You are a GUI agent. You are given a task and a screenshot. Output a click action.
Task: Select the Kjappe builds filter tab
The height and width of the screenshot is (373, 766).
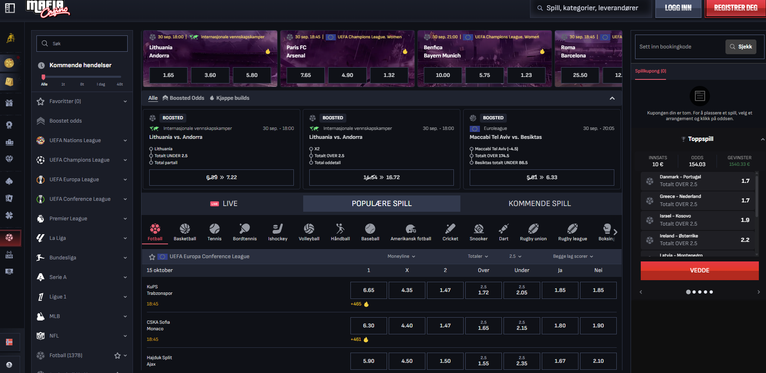tap(229, 98)
